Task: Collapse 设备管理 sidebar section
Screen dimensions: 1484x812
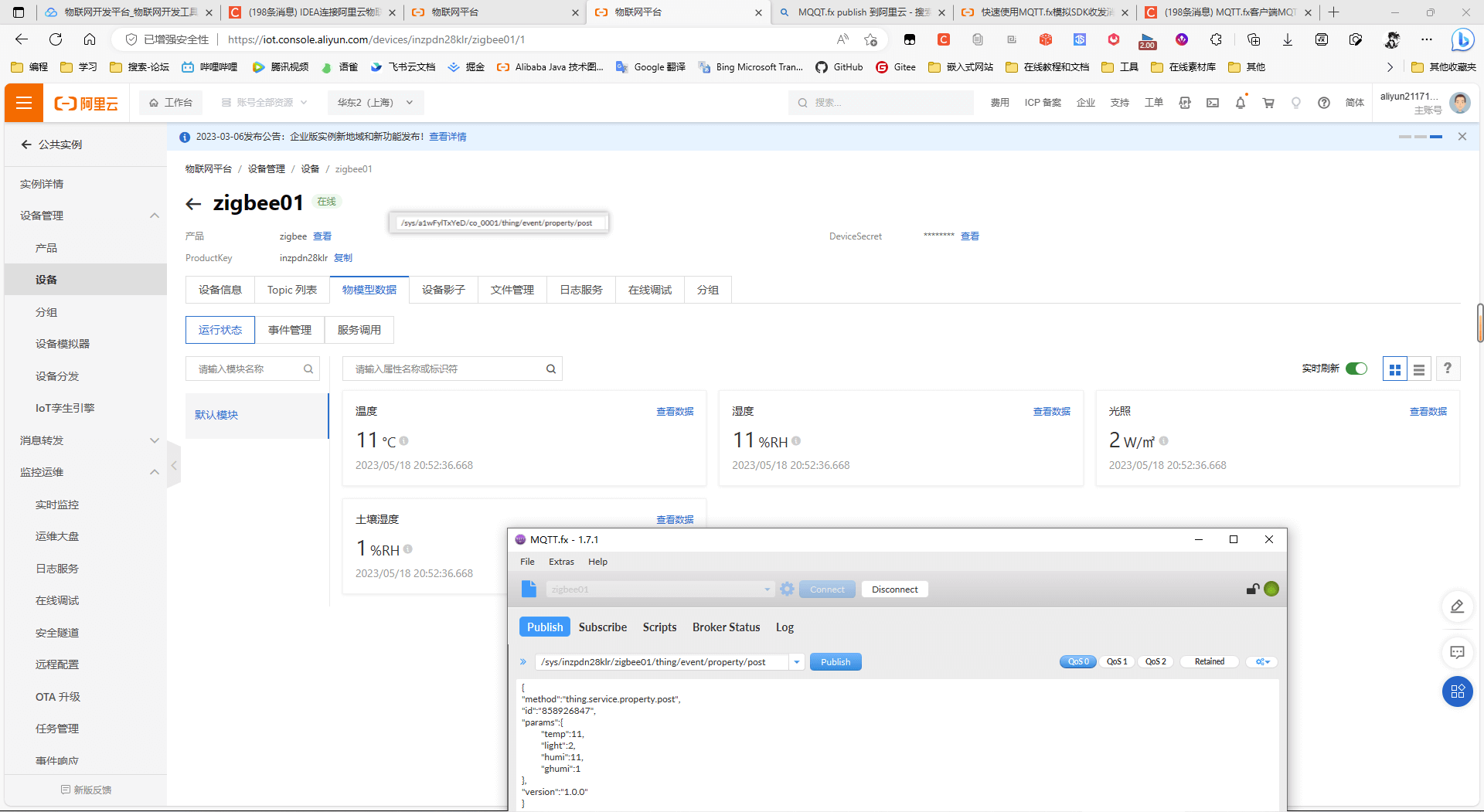Action: click(155, 216)
